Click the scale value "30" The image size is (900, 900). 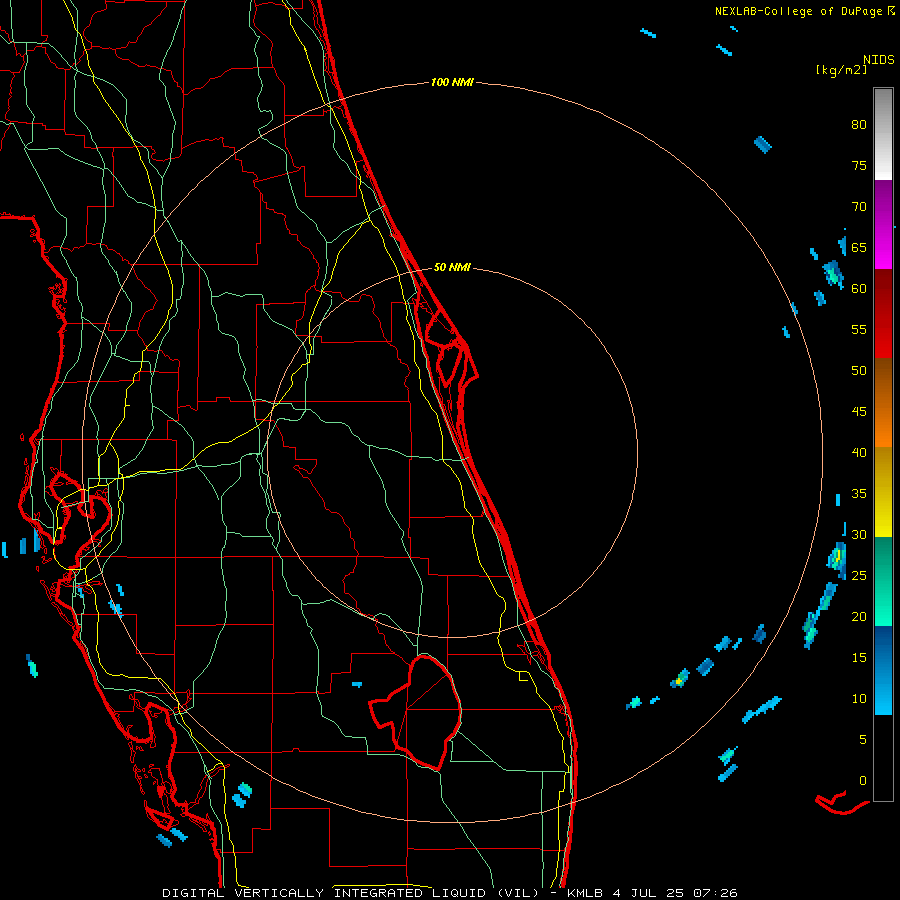pos(859,535)
